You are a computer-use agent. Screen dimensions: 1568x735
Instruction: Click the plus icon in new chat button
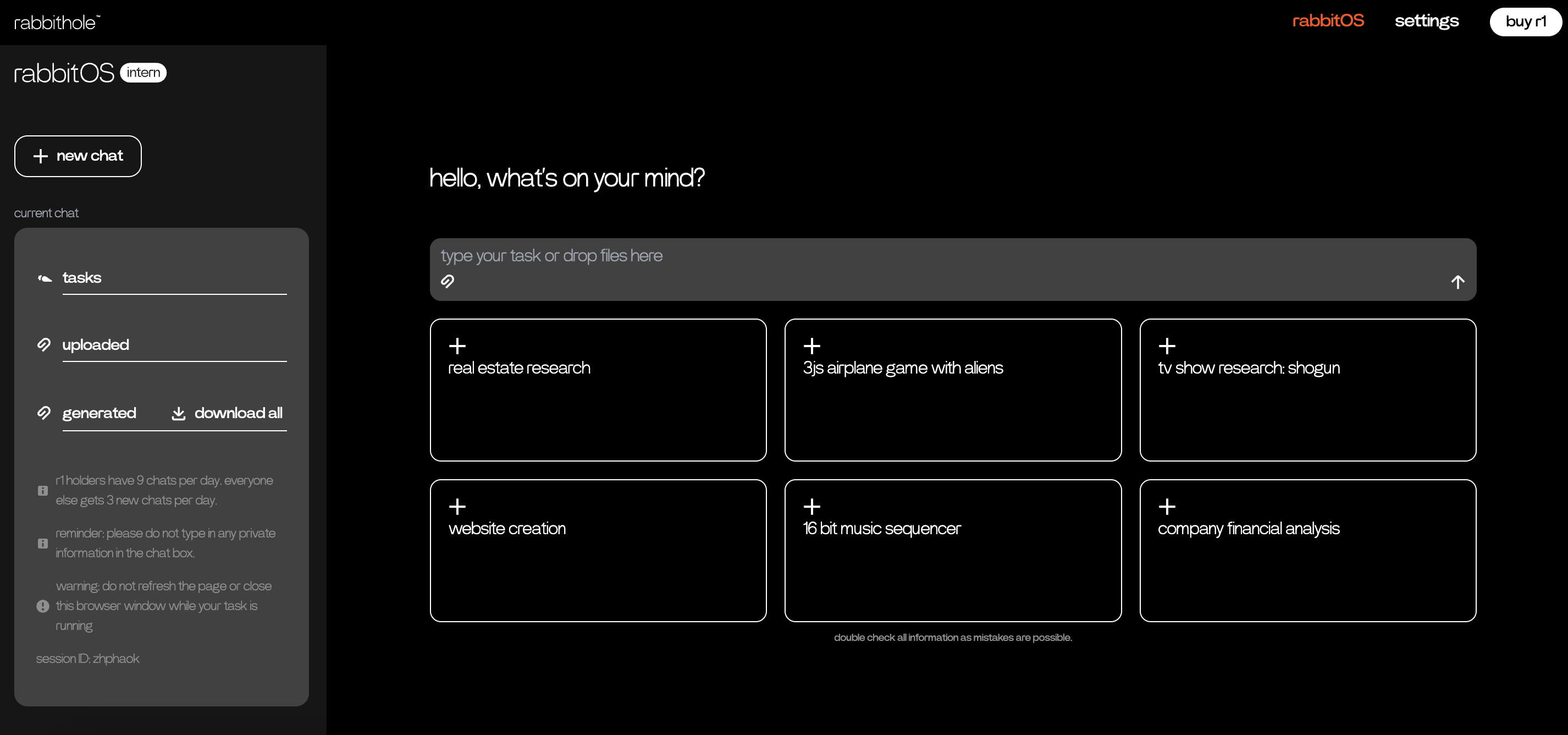(40, 156)
